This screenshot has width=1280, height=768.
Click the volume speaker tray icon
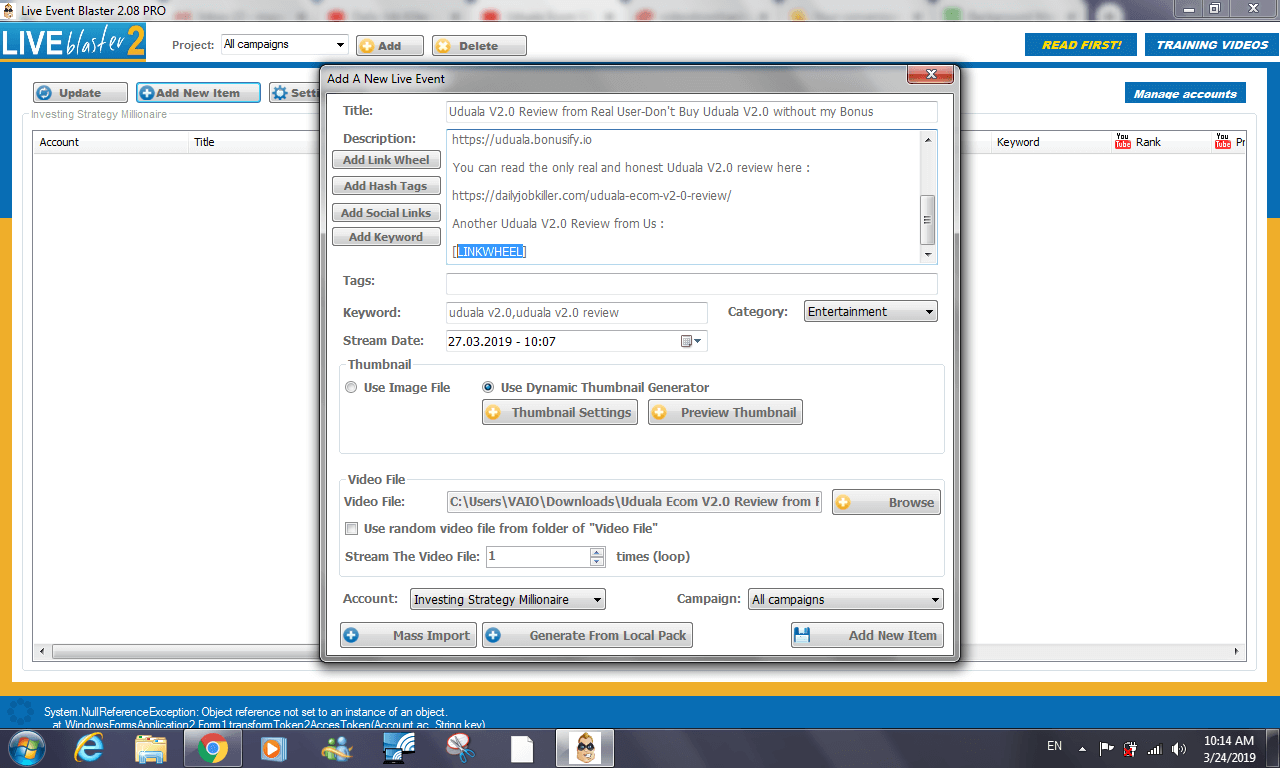pos(1179,748)
